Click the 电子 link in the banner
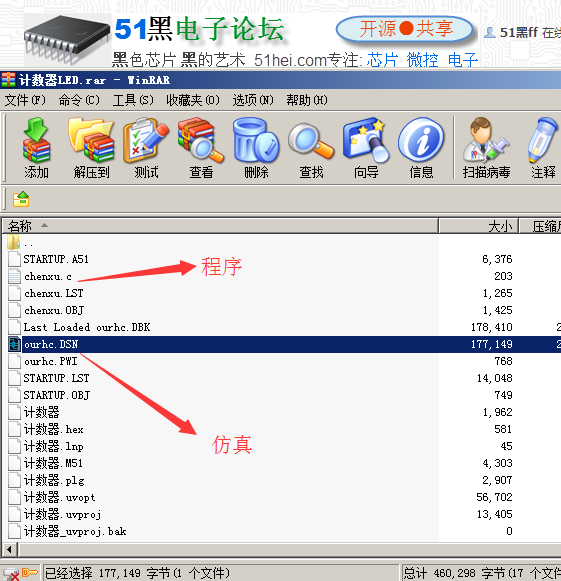 click(x=463, y=60)
